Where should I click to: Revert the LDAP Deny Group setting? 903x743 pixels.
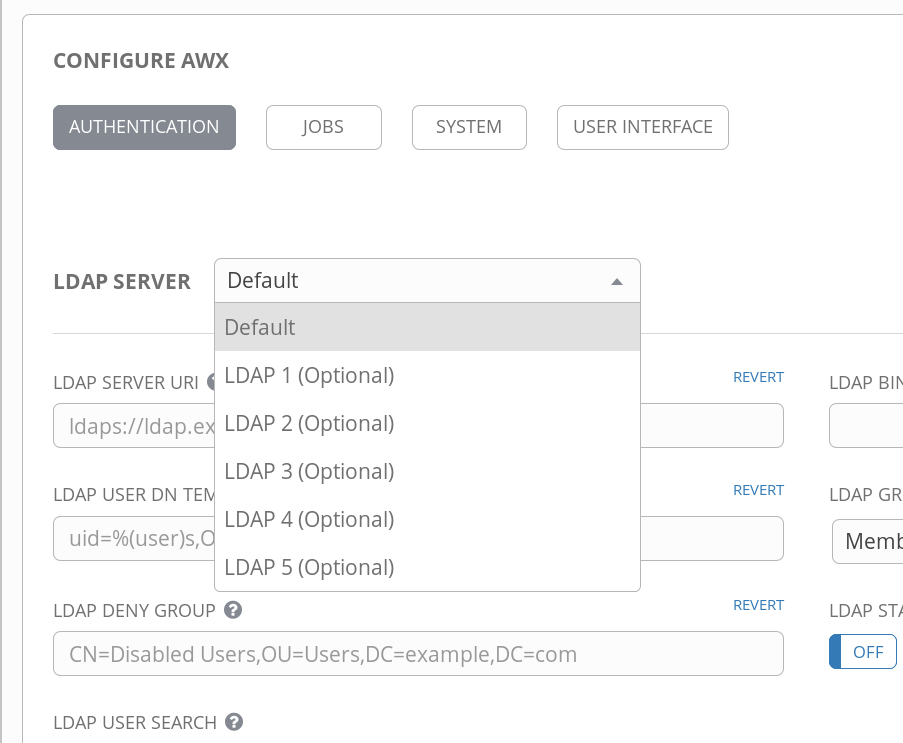(x=758, y=605)
